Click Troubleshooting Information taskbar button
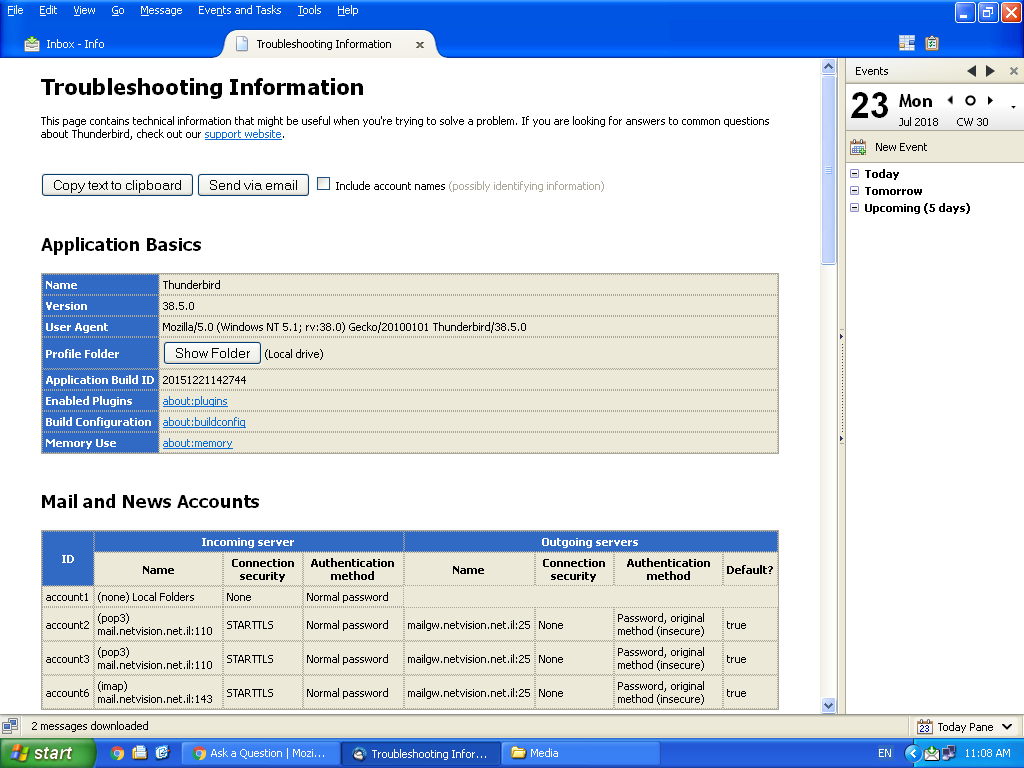The height and width of the screenshot is (768, 1024). 421,753
